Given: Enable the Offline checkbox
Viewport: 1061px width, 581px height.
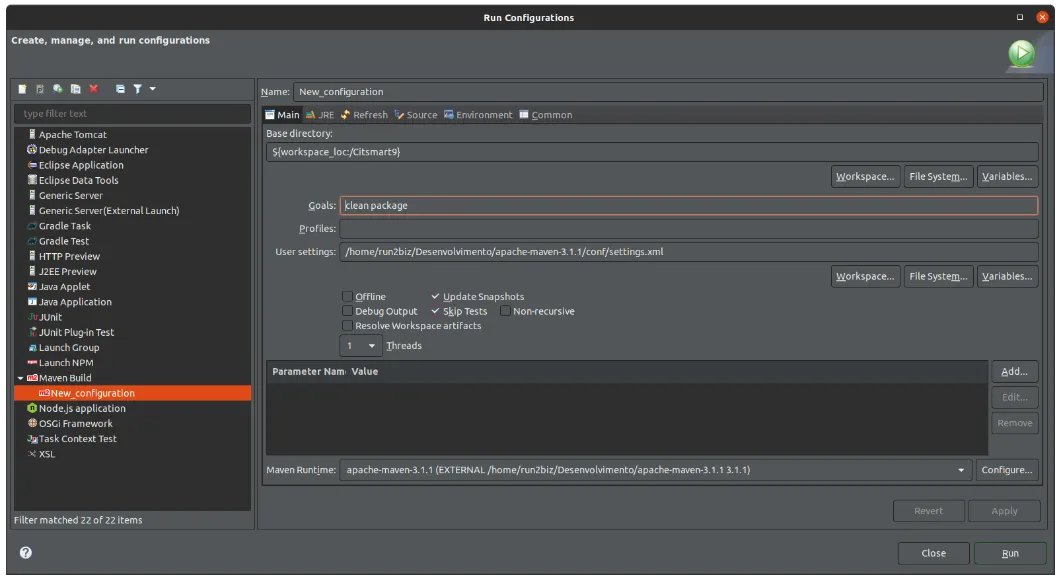Looking at the screenshot, I should coord(348,296).
